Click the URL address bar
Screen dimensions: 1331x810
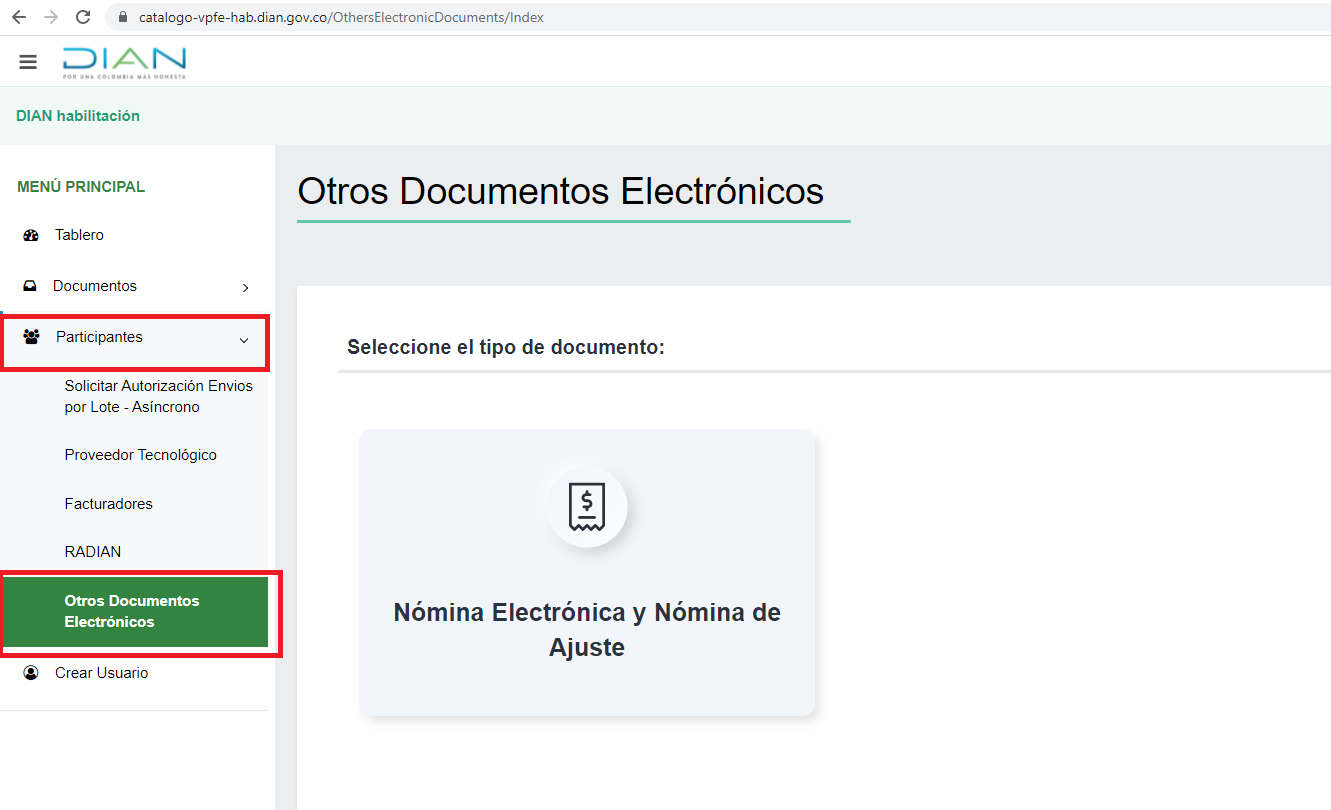coord(720,17)
